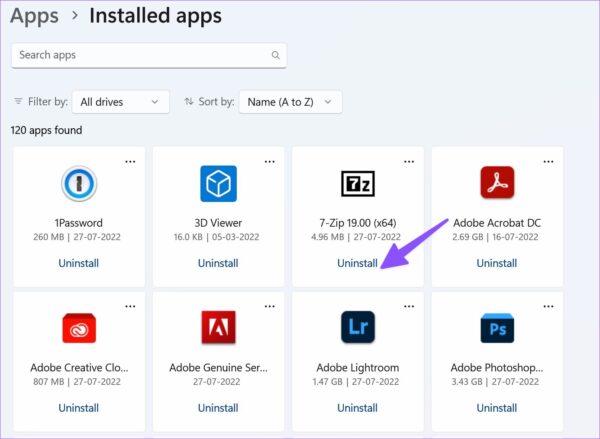The image size is (600, 439).
Task: Click the Adobe Creative Cloud app icon
Action: pos(79,328)
